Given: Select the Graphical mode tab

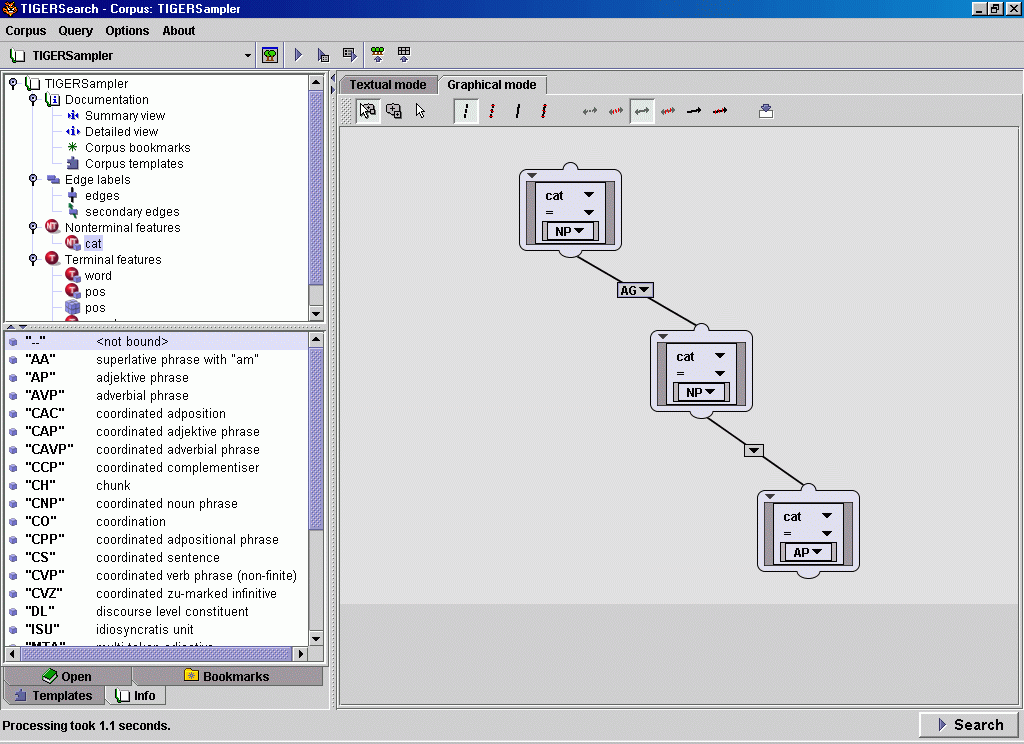Looking at the screenshot, I should pyautogui.click(x=492, y=84).
